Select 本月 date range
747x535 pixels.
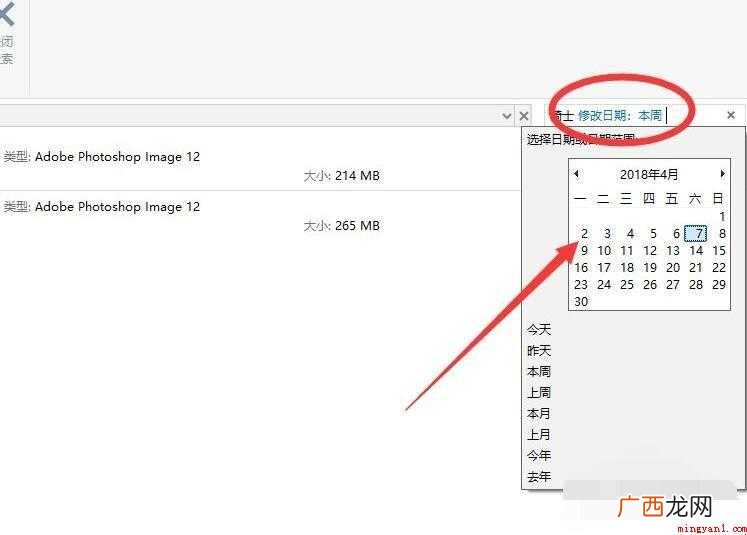point(539,414)
